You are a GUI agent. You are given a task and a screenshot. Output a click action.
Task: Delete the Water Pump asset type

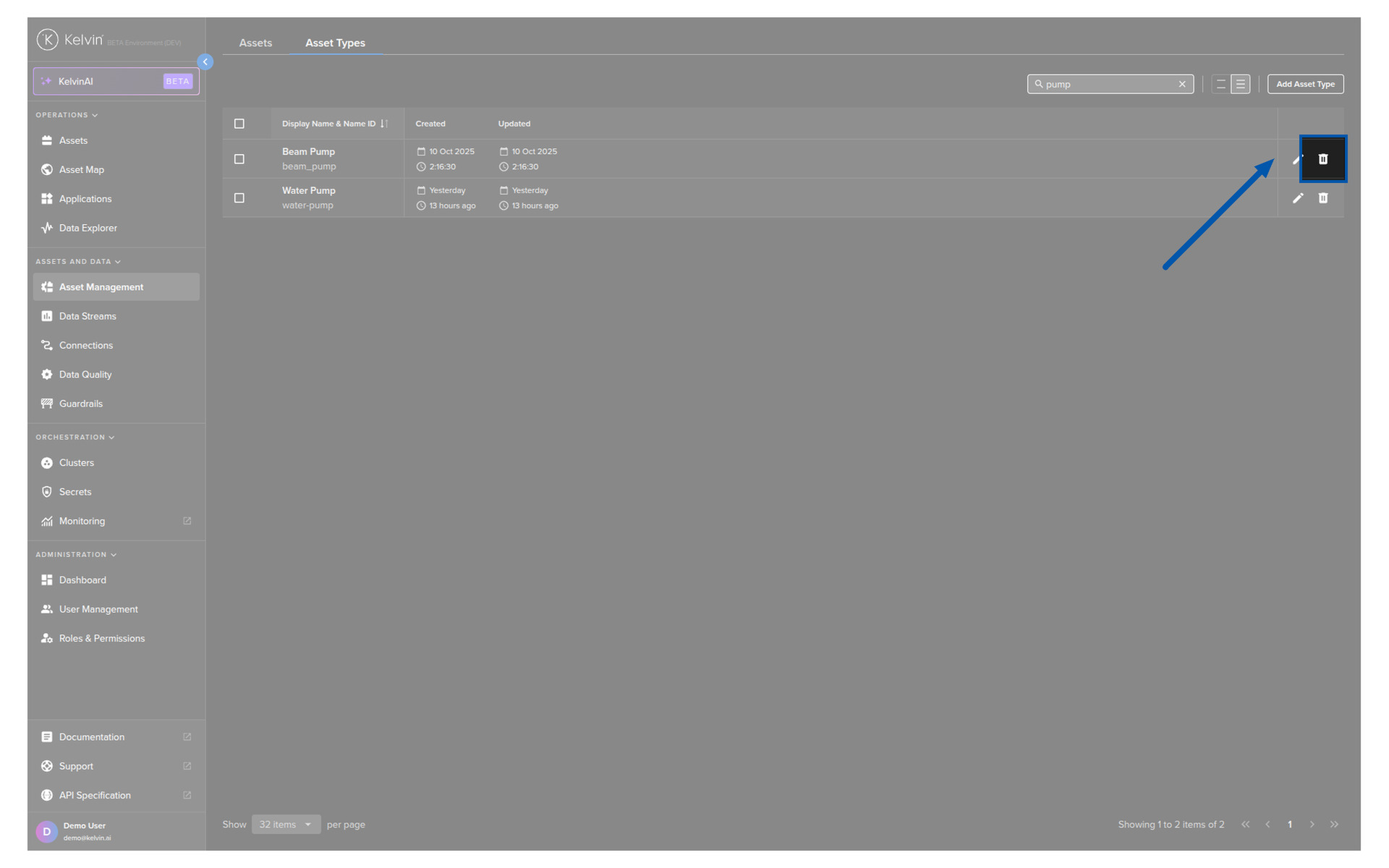point(1322,198)
